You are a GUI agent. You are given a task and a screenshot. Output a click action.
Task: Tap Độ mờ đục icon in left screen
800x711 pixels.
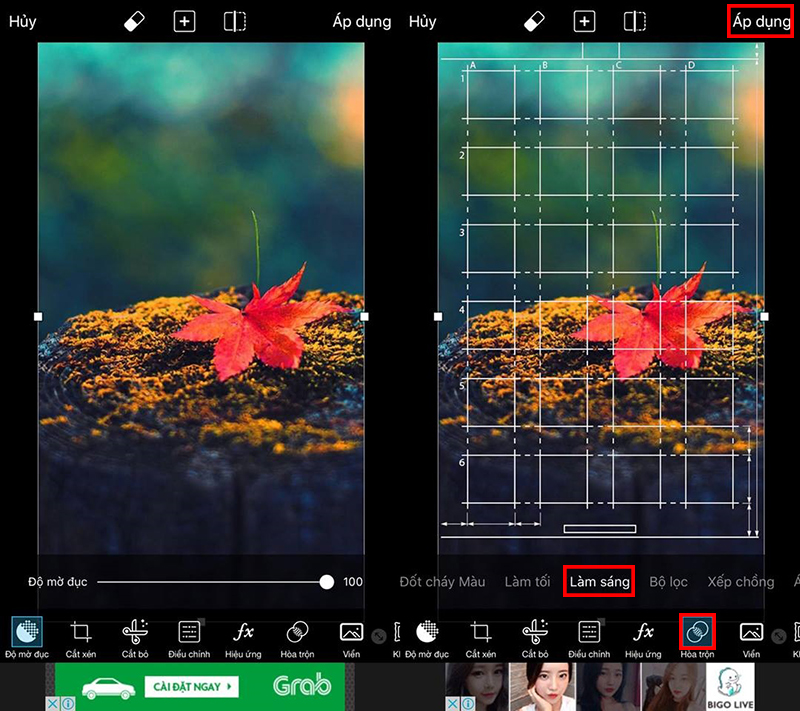[27, 632]
